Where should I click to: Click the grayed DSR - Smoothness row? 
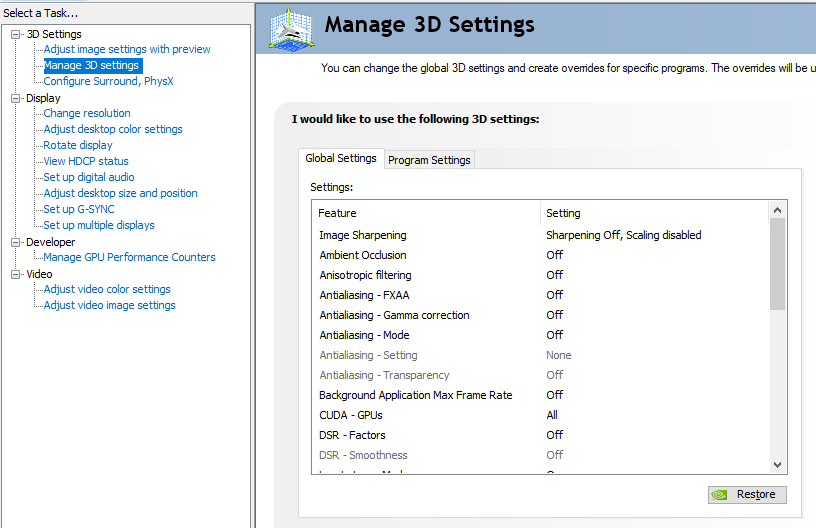tap(541, 455)
